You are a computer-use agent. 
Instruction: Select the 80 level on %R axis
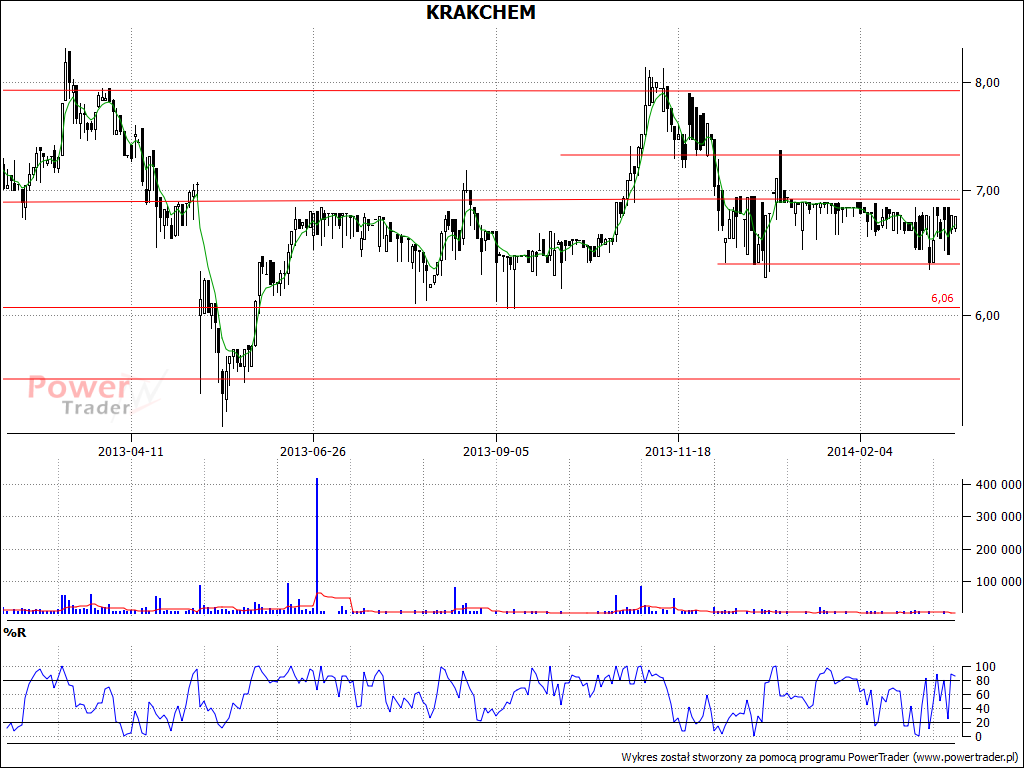[x=981, y=680]
